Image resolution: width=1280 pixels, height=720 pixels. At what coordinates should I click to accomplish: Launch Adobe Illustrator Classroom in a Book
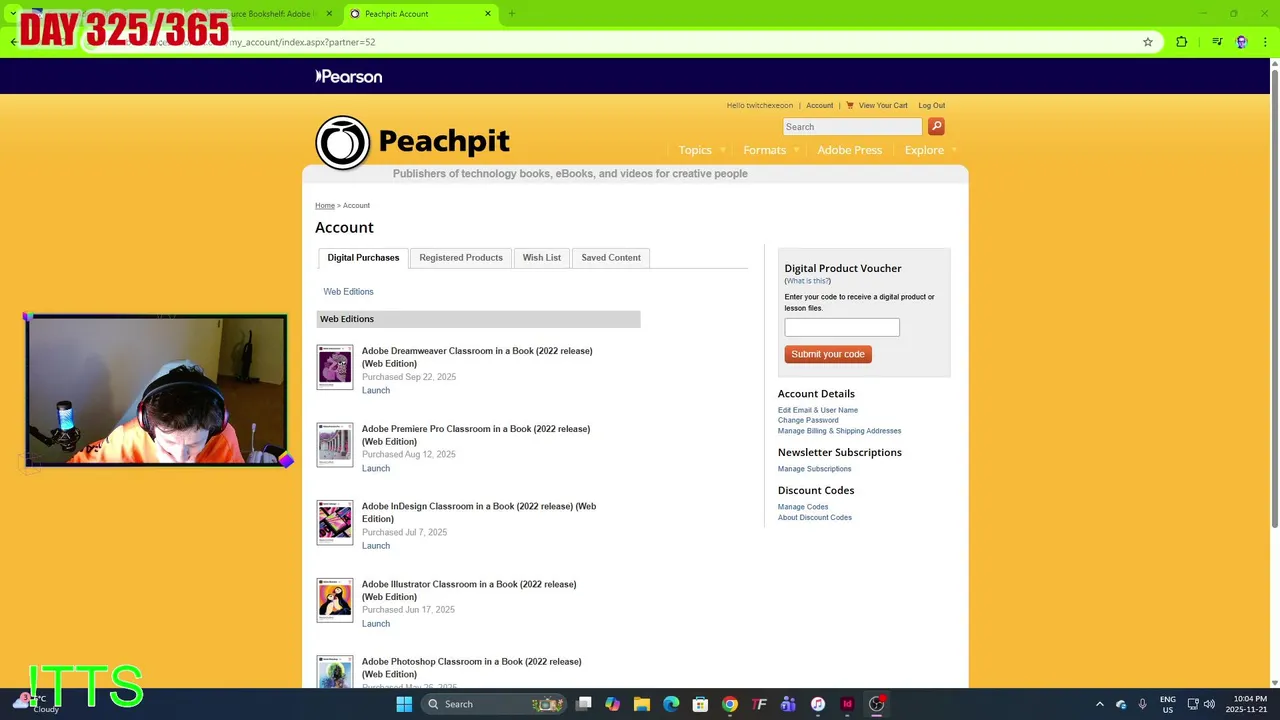pyautogui.click(x=376, y=624)
